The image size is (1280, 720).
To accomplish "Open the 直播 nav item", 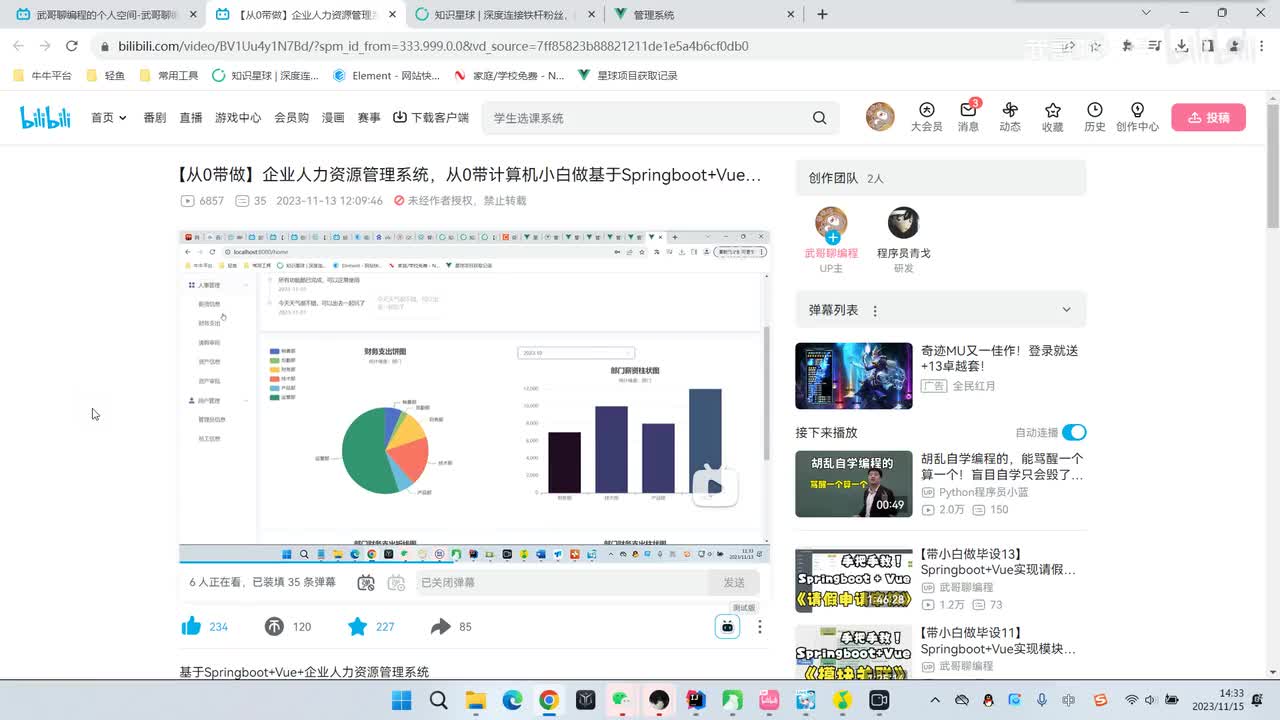I will [x=191, y=118].
